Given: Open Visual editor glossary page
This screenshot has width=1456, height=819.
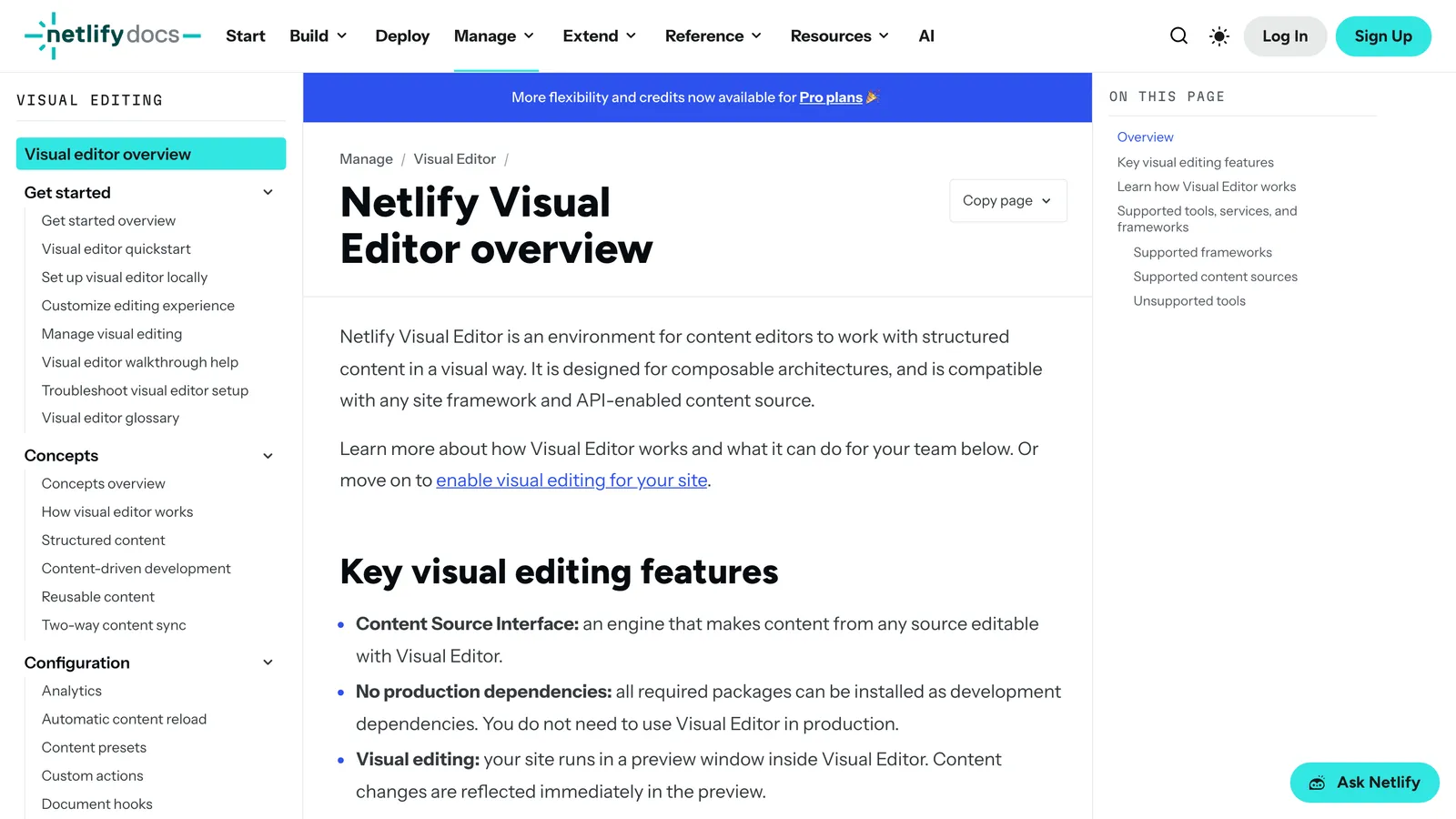Looking at the screenshot, I should coord(110,418).
